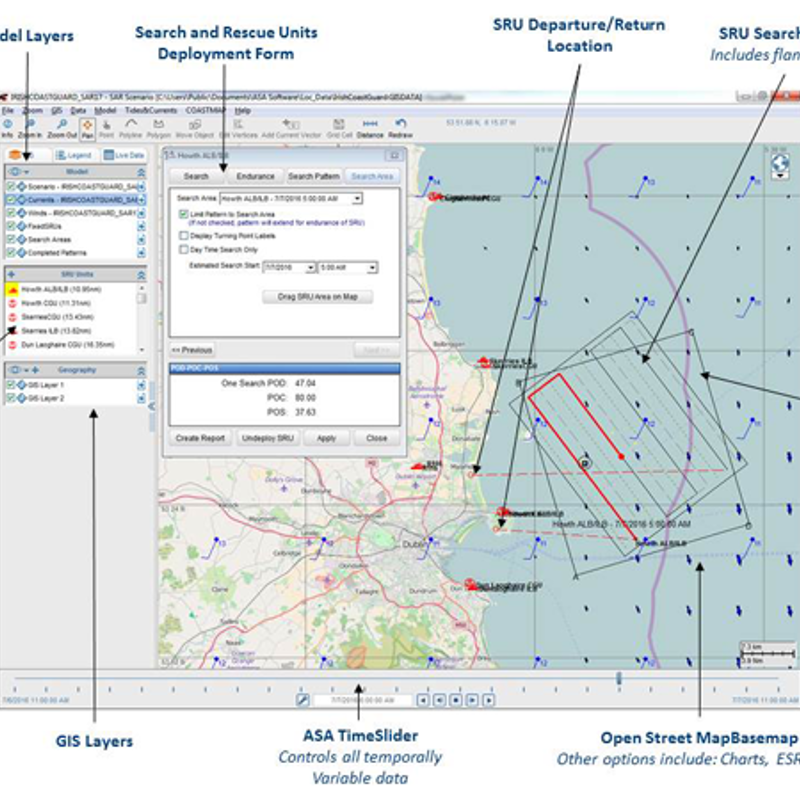This screenshot has width=800, height=800.
Task: Collapse the SRU Units panel
Action: (141, 273)
